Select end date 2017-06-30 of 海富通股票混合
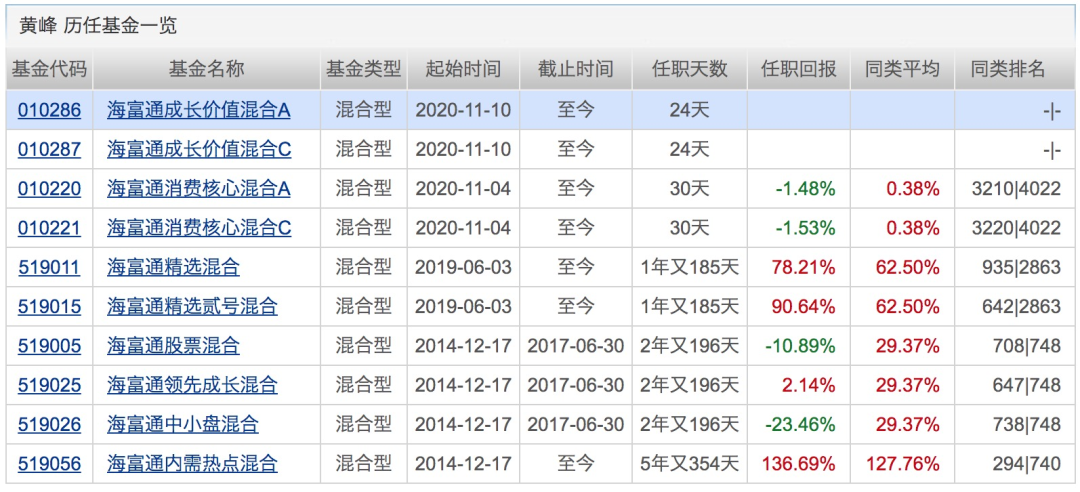This screenshot has height=492, width=1080. 576,346
